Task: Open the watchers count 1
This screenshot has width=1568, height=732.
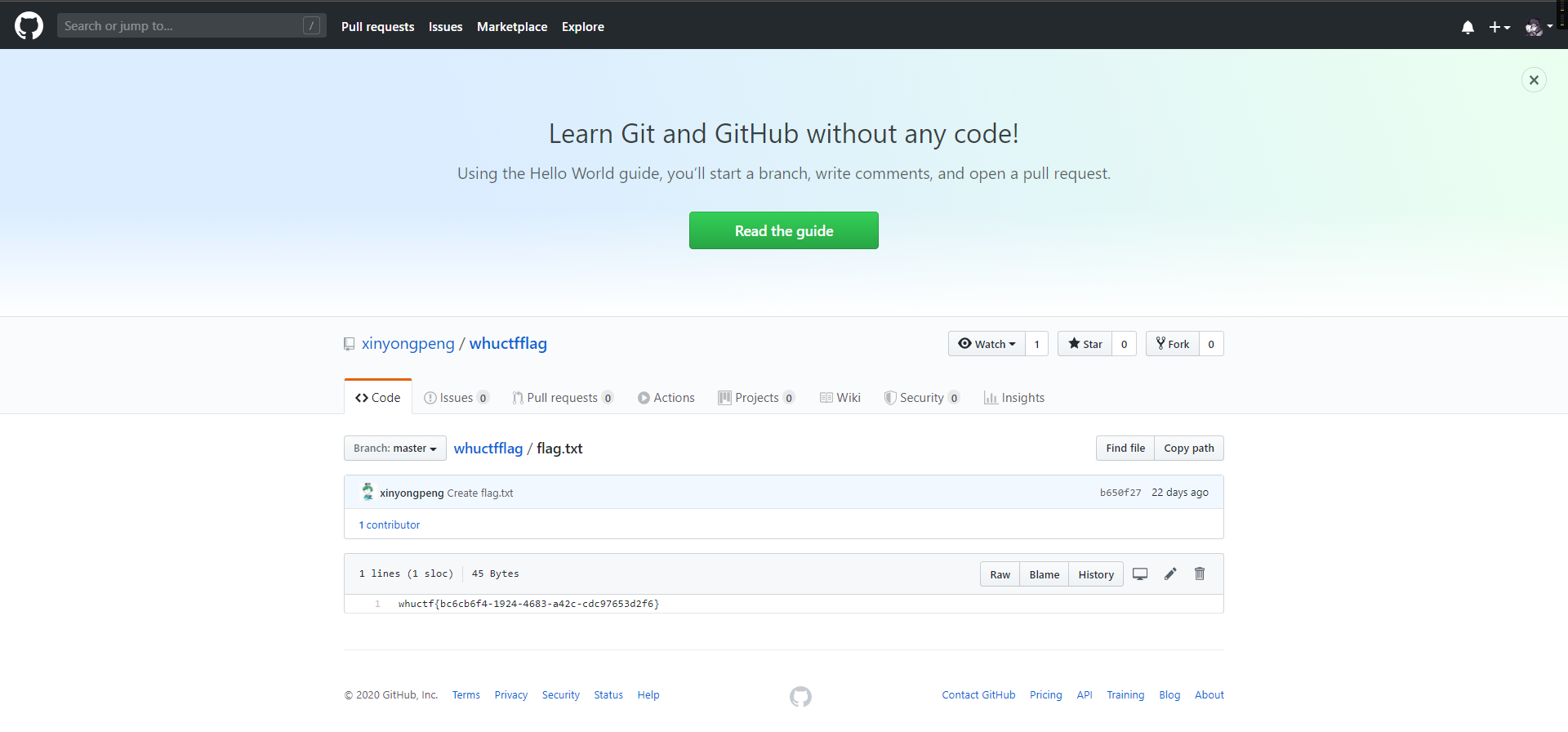Action: coord(1037,344)
